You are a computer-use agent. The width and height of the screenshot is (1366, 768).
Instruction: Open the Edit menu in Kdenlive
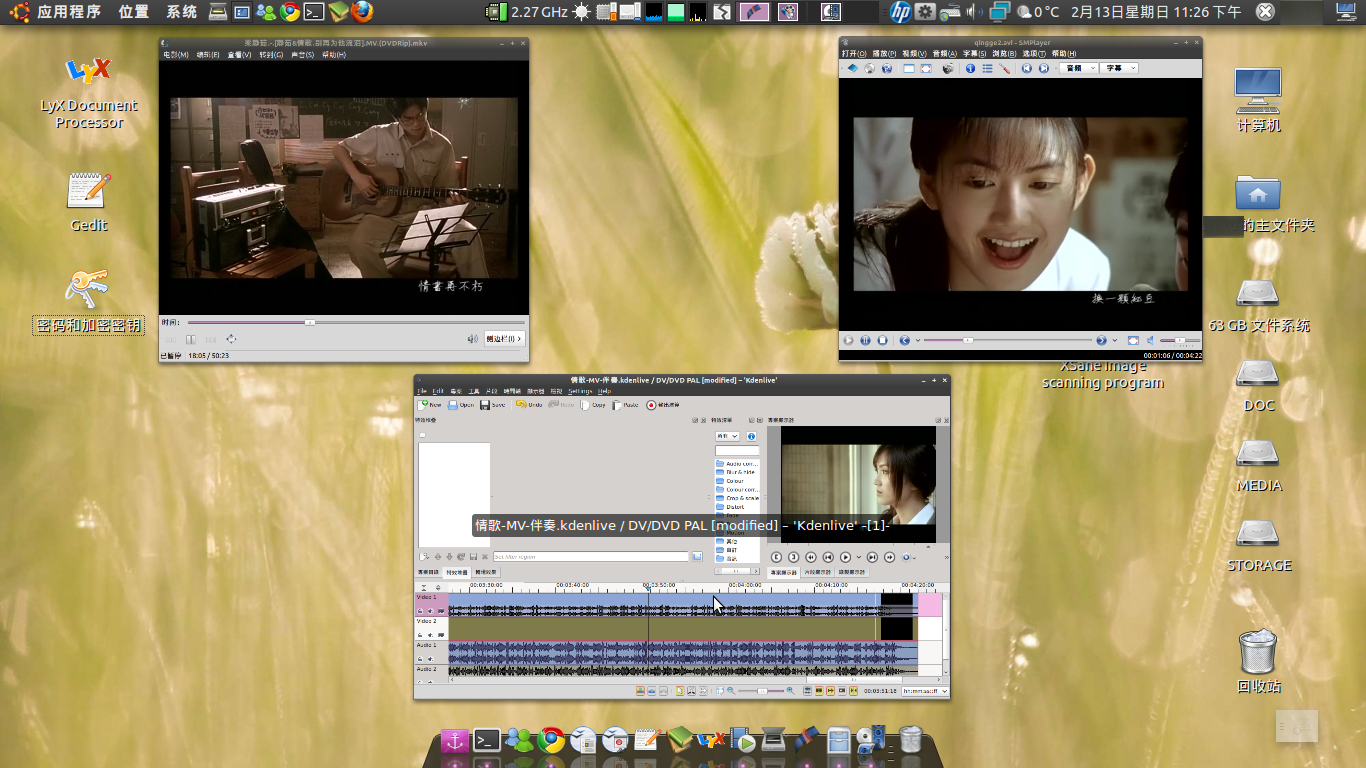click(437, 391)
